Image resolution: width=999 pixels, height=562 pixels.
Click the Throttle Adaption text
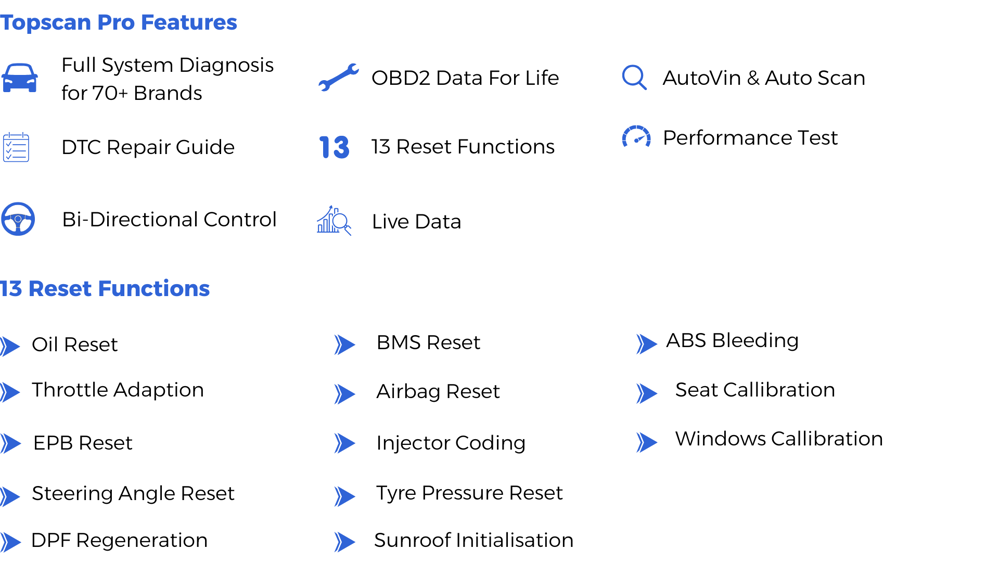tap(118, 389)
